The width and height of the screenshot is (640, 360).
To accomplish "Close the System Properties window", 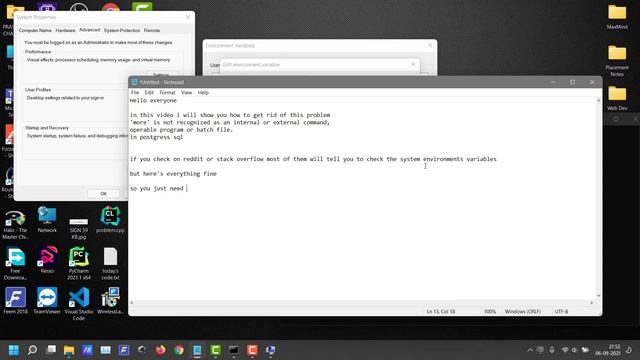I will coord(188,17).
